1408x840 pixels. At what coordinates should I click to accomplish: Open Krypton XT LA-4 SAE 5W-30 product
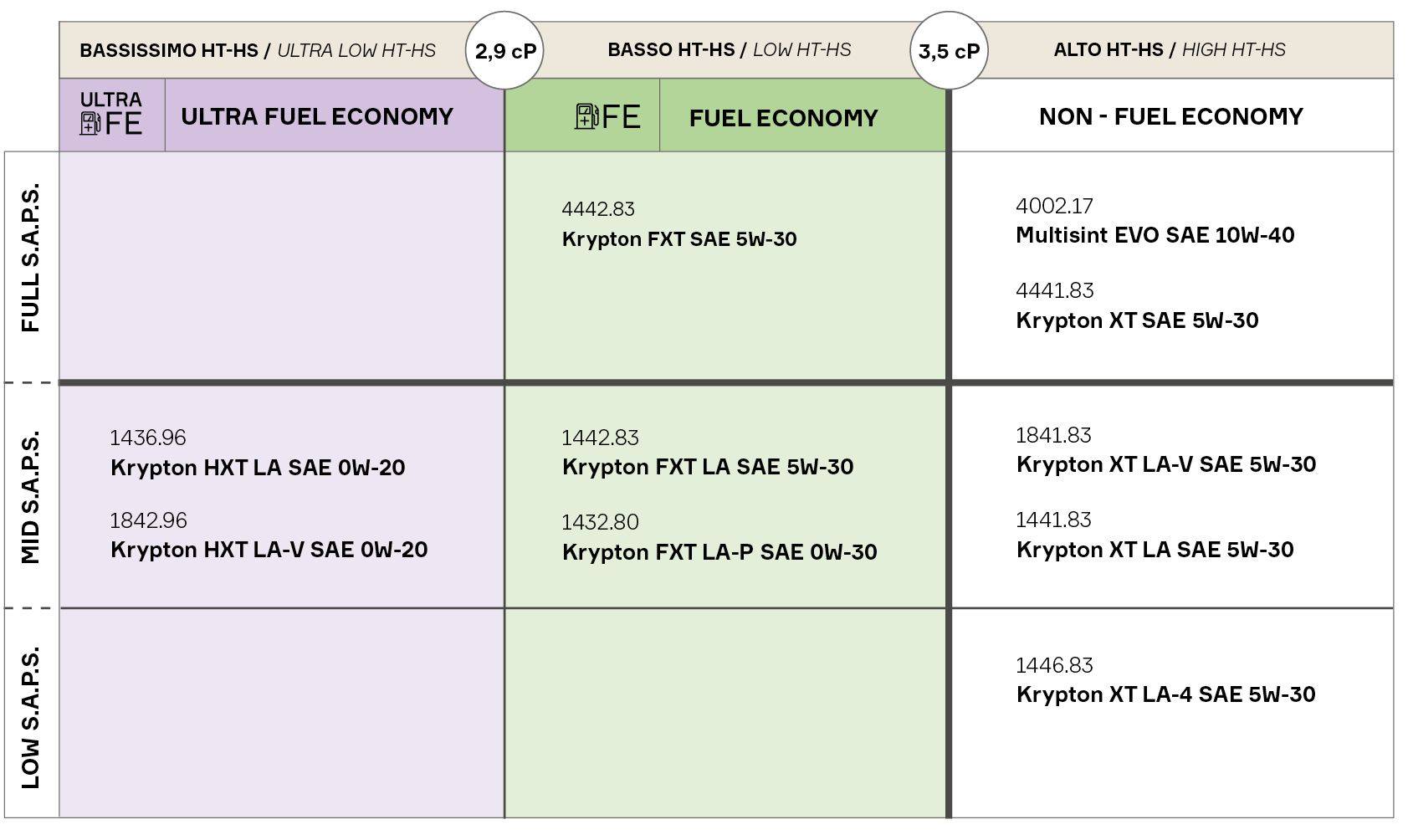pos(1165,694)
